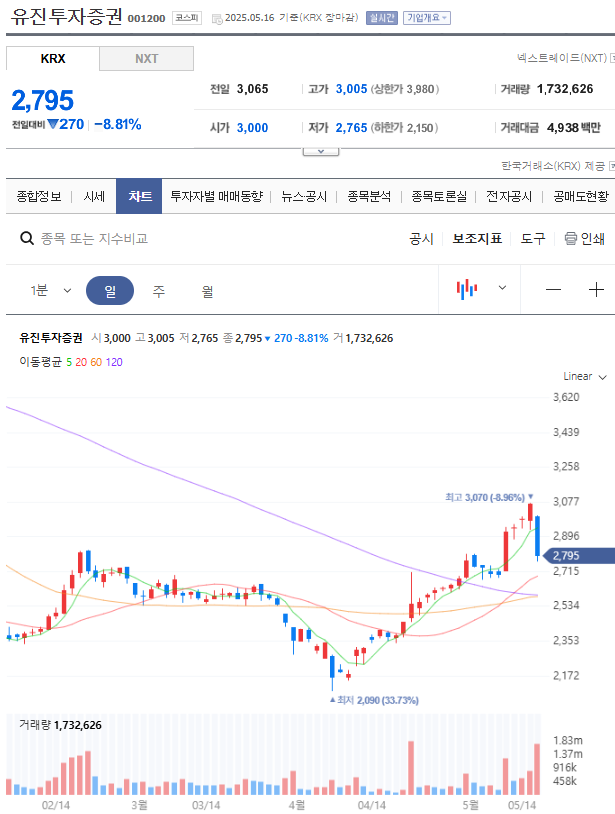This screenshot has height=814, width=615.
Task: Click the 코스피 market badge
Action: 187,18
